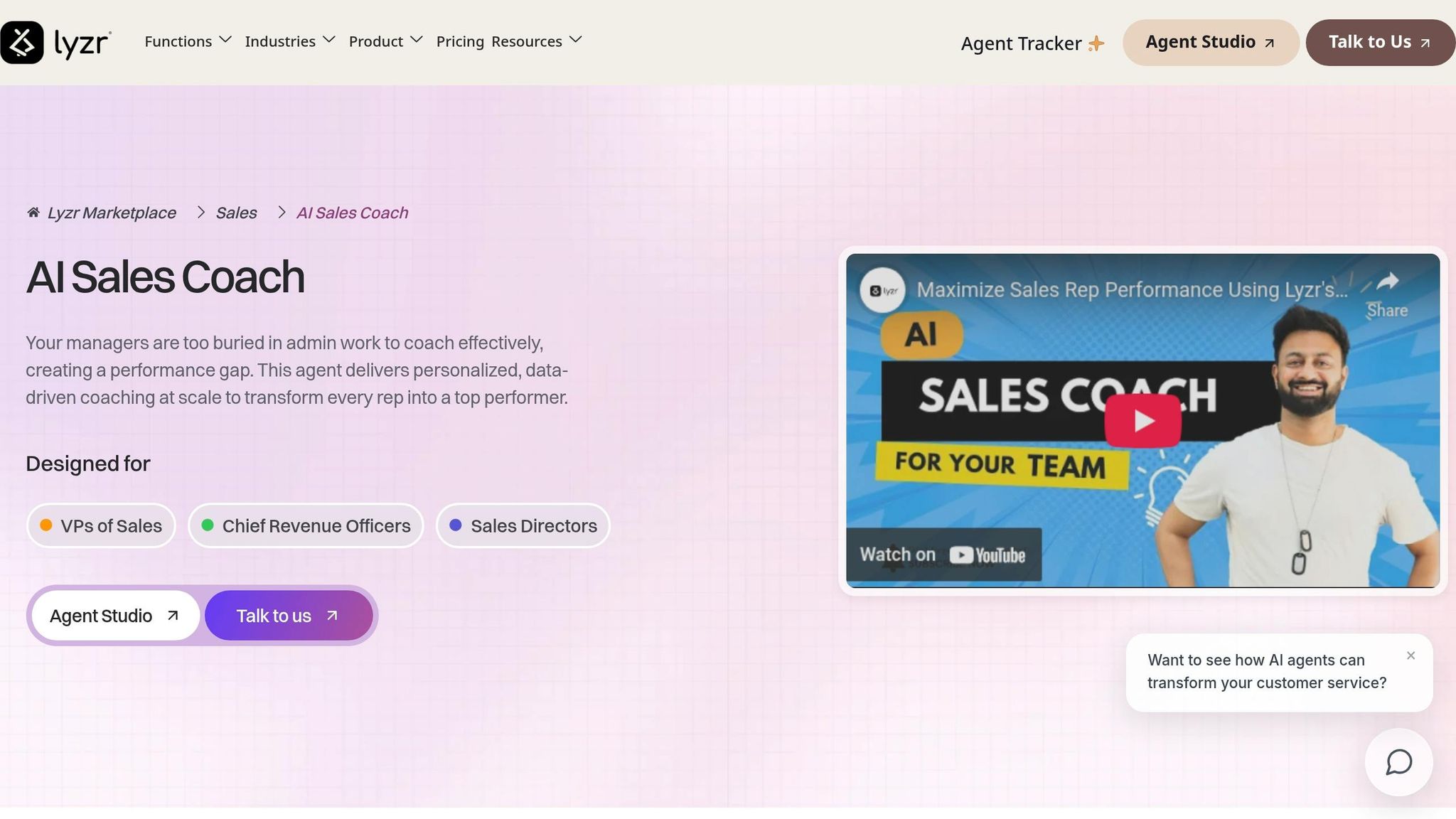
Task: Click the purple Talk to us button
Action: 288,616
